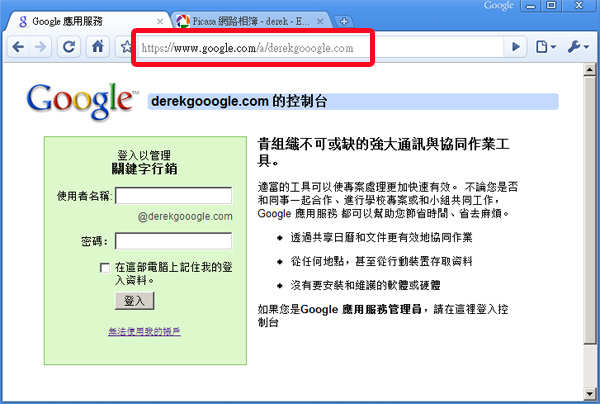Switch to the Picasa 網路相簿 tab

click(x=251, y=21)
